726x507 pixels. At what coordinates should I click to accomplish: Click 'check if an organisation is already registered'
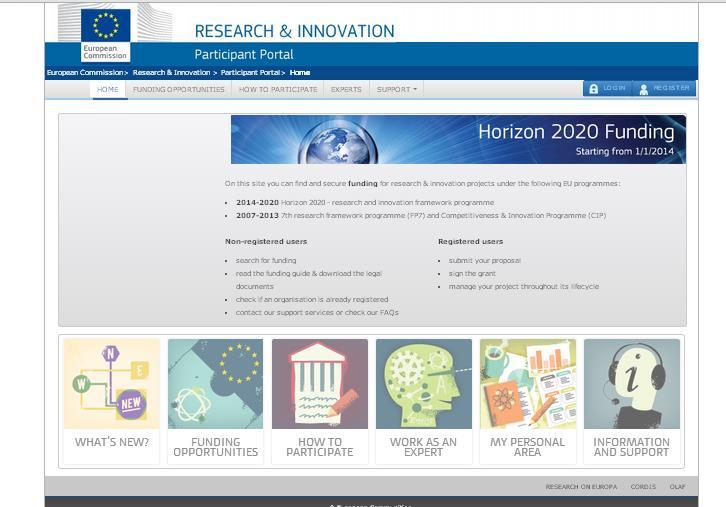tap(312, 300)
